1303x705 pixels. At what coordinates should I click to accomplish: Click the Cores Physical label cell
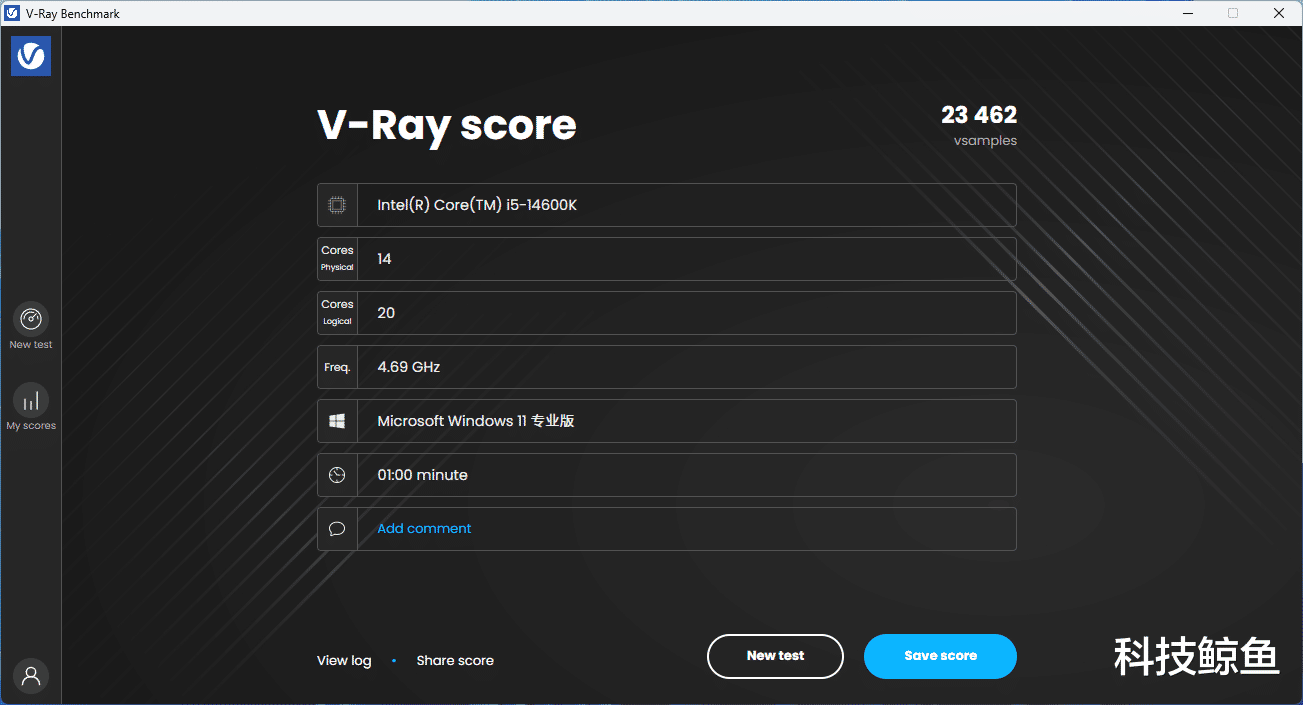click(337, 259)
